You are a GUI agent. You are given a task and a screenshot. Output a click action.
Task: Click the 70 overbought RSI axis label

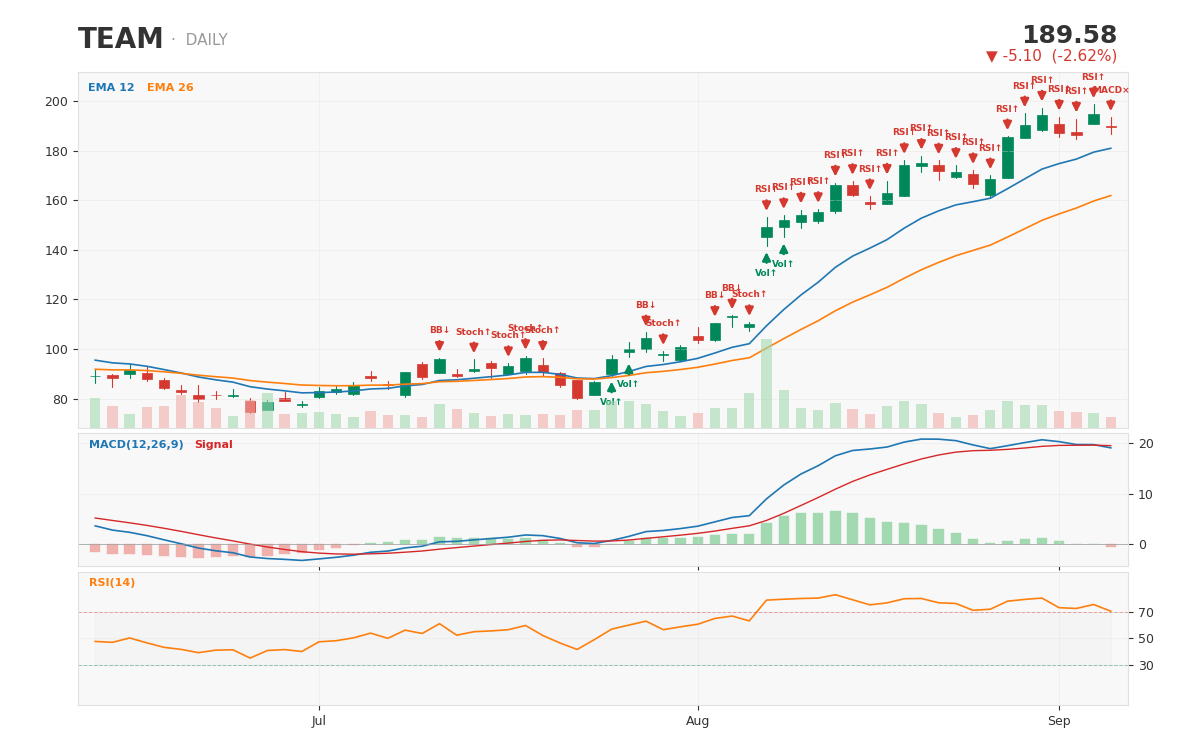(1146, 613)
